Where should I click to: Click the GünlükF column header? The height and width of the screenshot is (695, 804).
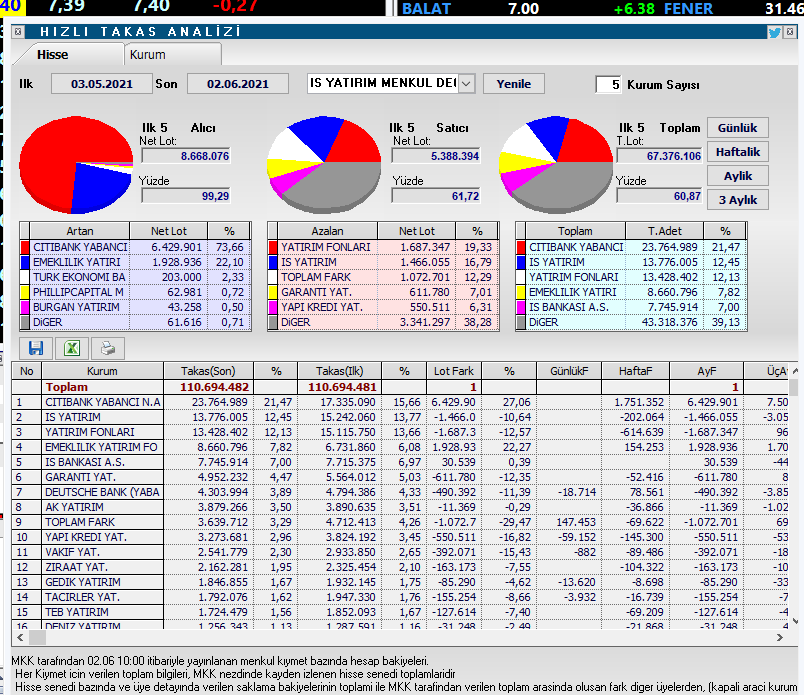(x=569, y=371)
